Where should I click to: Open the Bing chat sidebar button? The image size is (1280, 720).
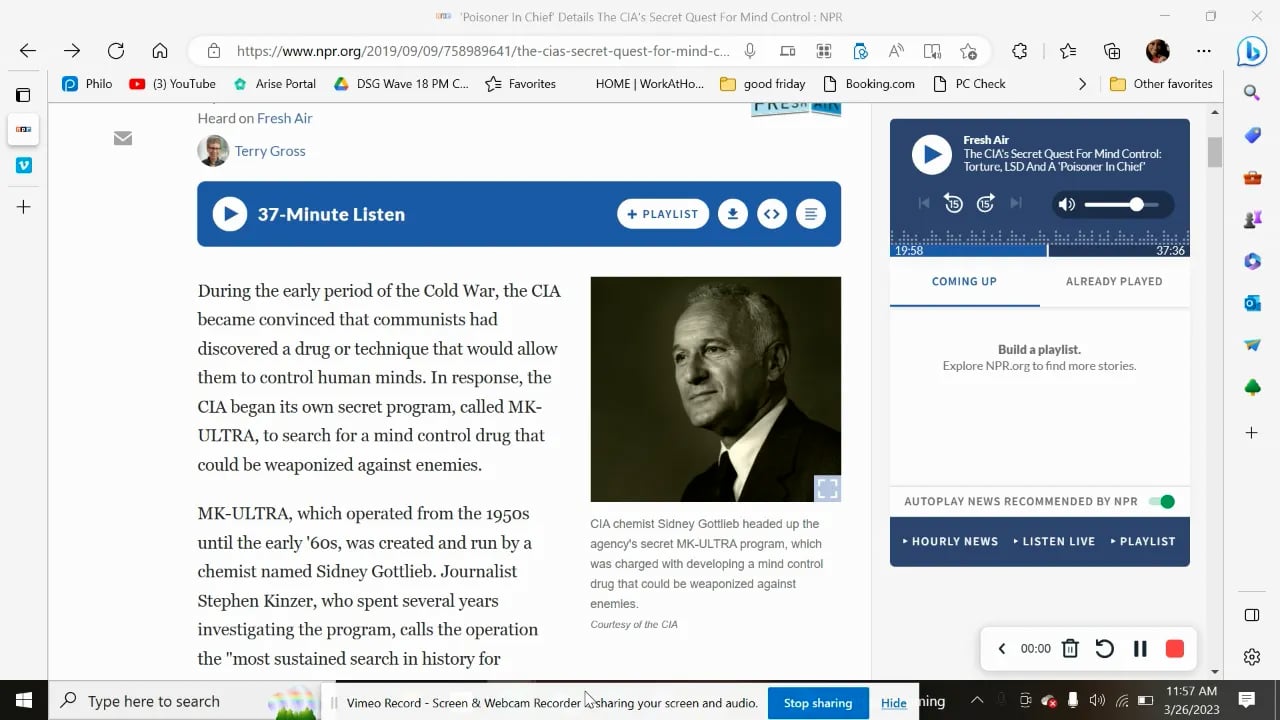pyautogui.click(x=1252, y=51)
